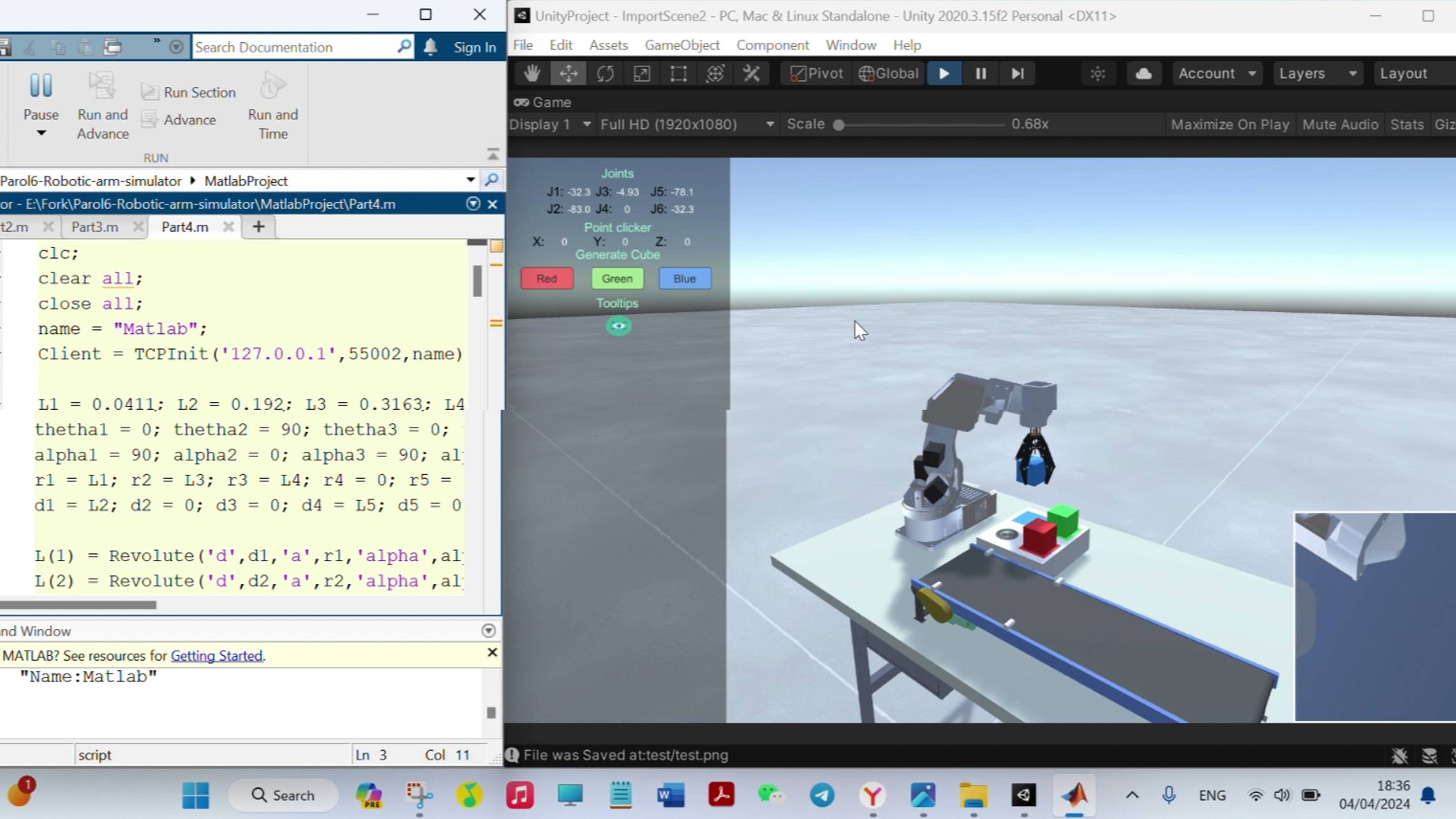Add a new editor tab
1456x819 pixels.
(x=258, y=227)
